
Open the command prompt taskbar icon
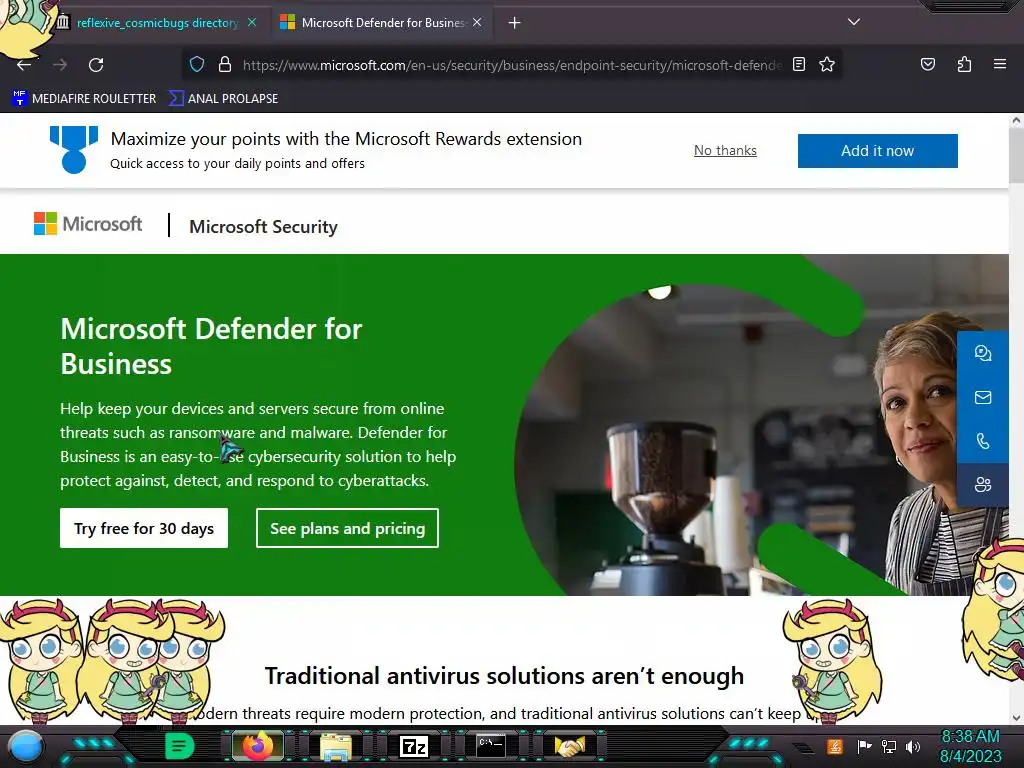[490, 745]
